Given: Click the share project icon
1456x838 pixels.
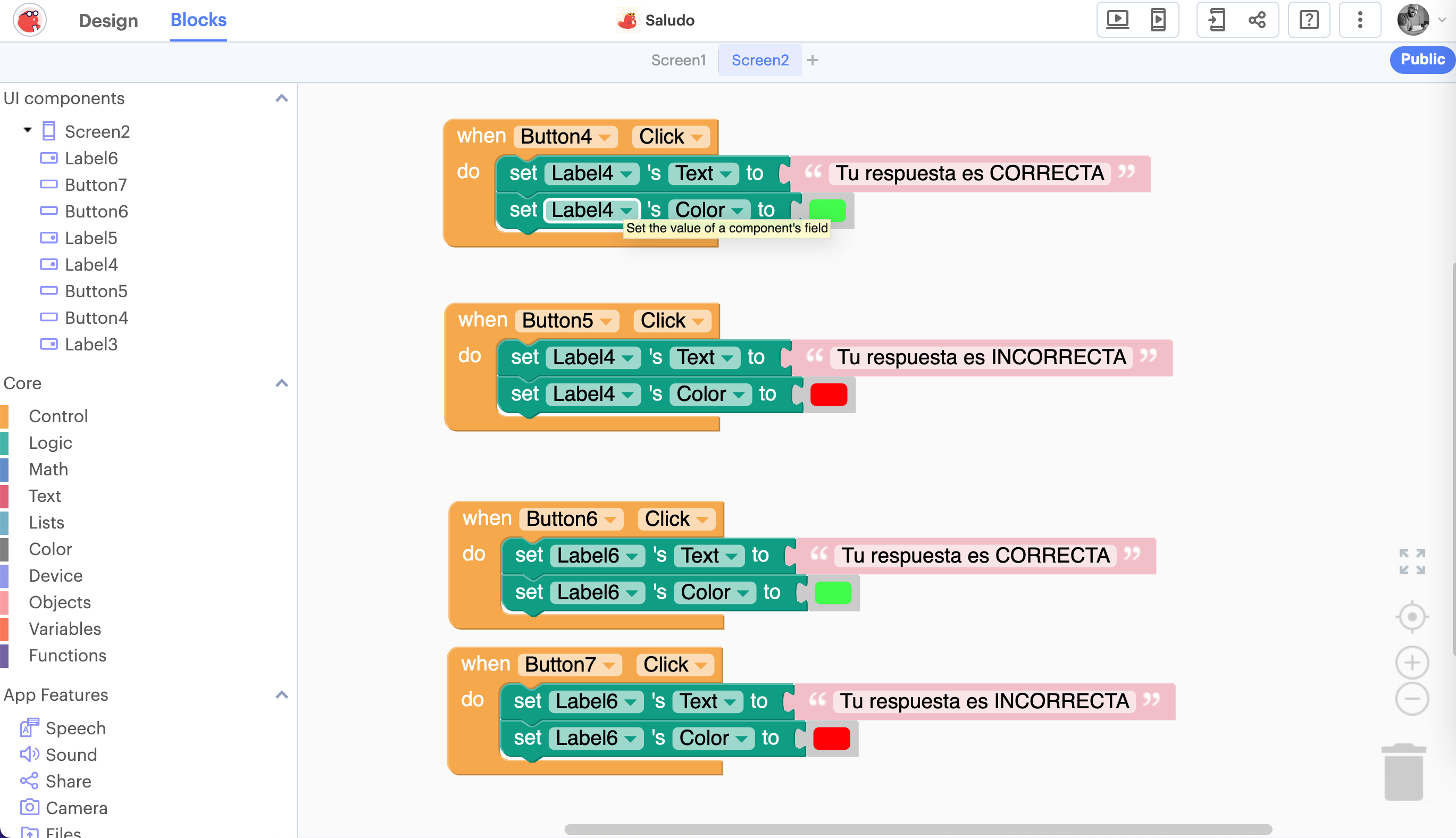Looking at the screenshot, I should click(x=1257, y=20).
